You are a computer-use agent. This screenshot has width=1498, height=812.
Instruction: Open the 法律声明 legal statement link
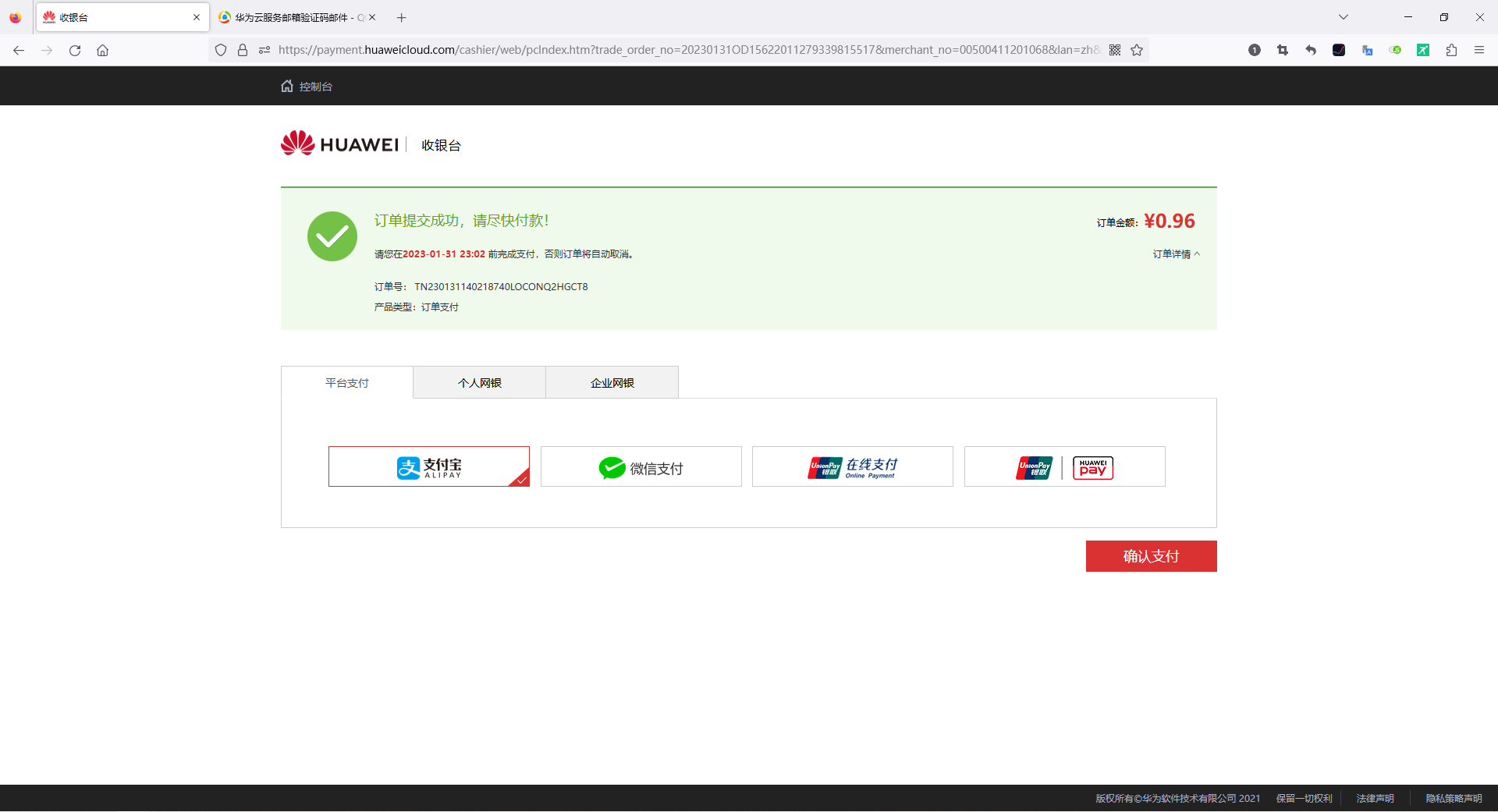[x=1375, y=798]
